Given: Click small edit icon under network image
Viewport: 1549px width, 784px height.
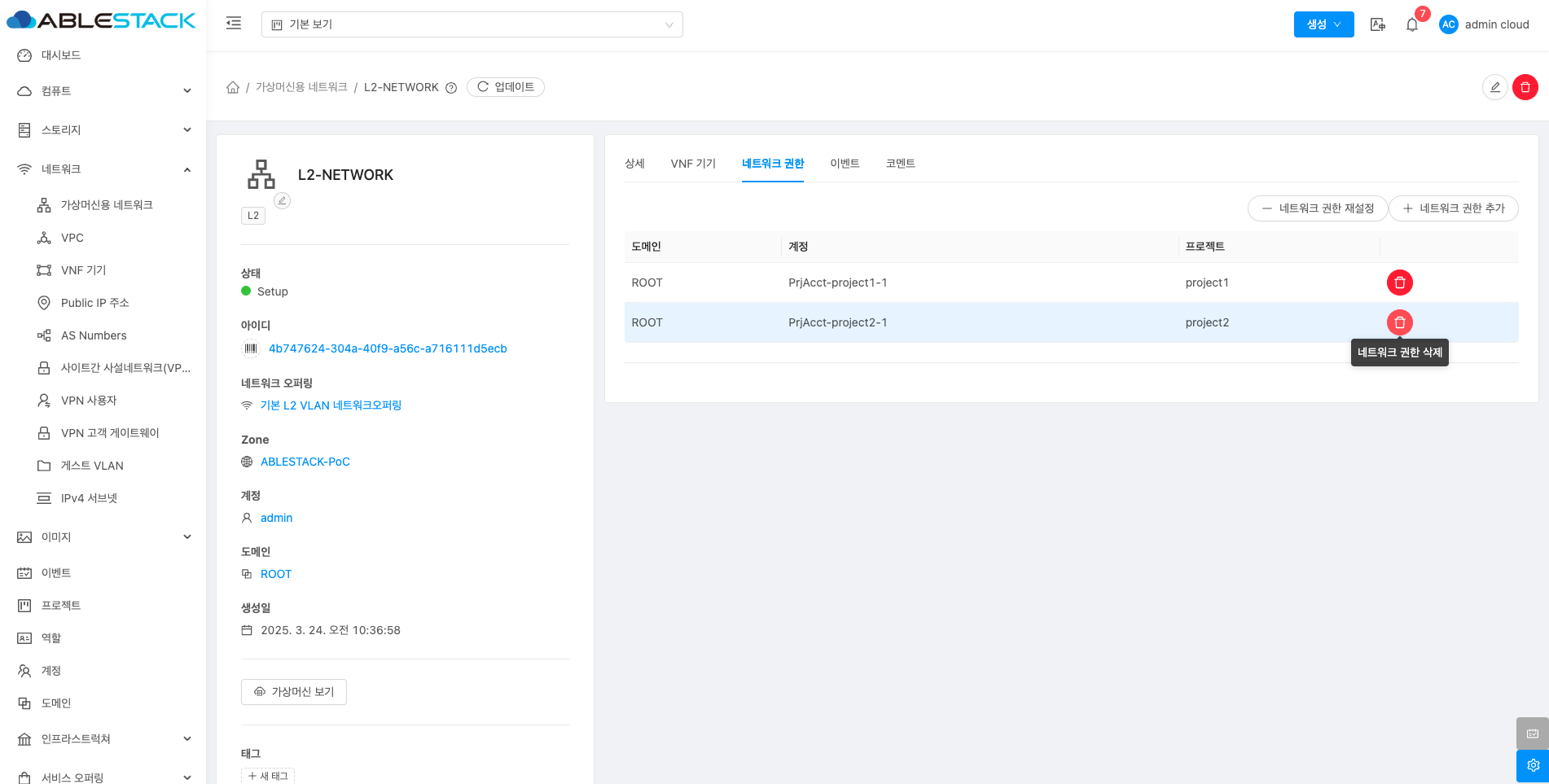Looking at the screenshot, I should (x=282, y=200).
